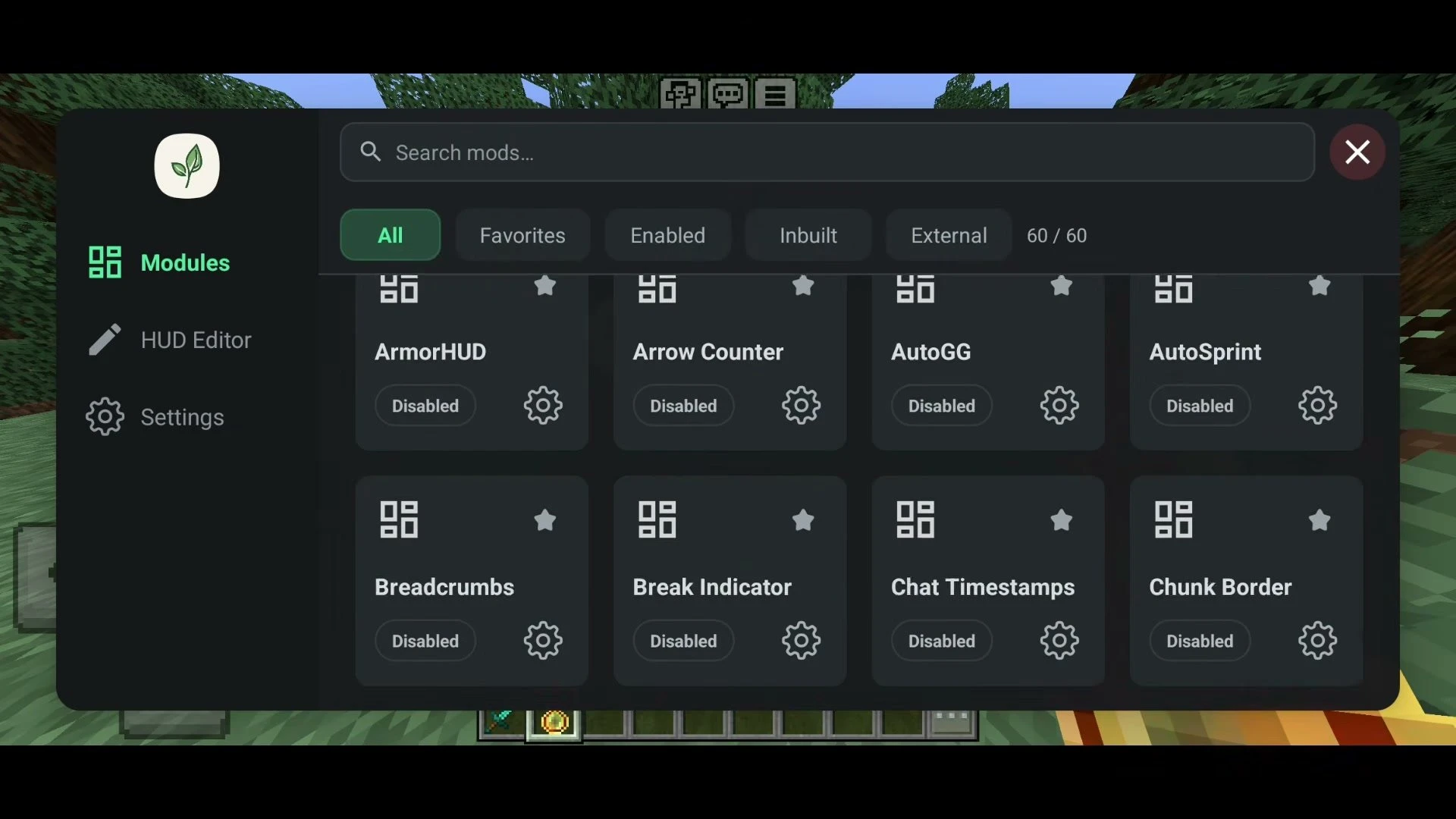Favorite the Chunk Border module star
Viewport: 1456px width, 819px height.
1319,520
